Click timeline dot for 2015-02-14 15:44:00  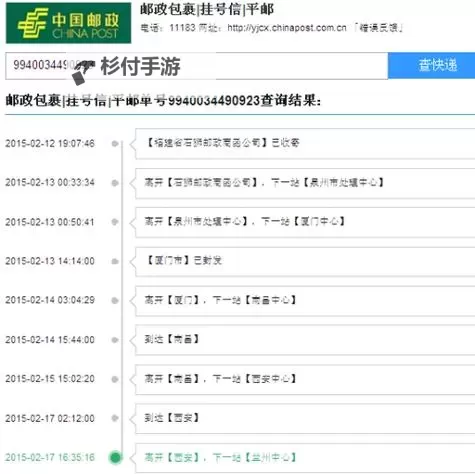click(x=115, y=340)
